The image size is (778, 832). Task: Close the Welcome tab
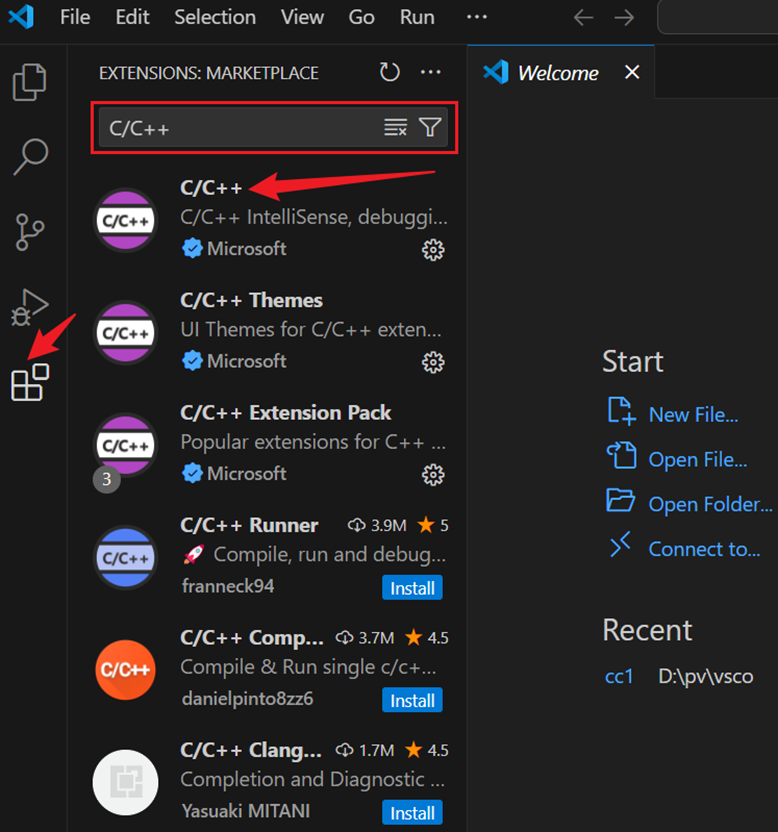(x=632, y=72)
